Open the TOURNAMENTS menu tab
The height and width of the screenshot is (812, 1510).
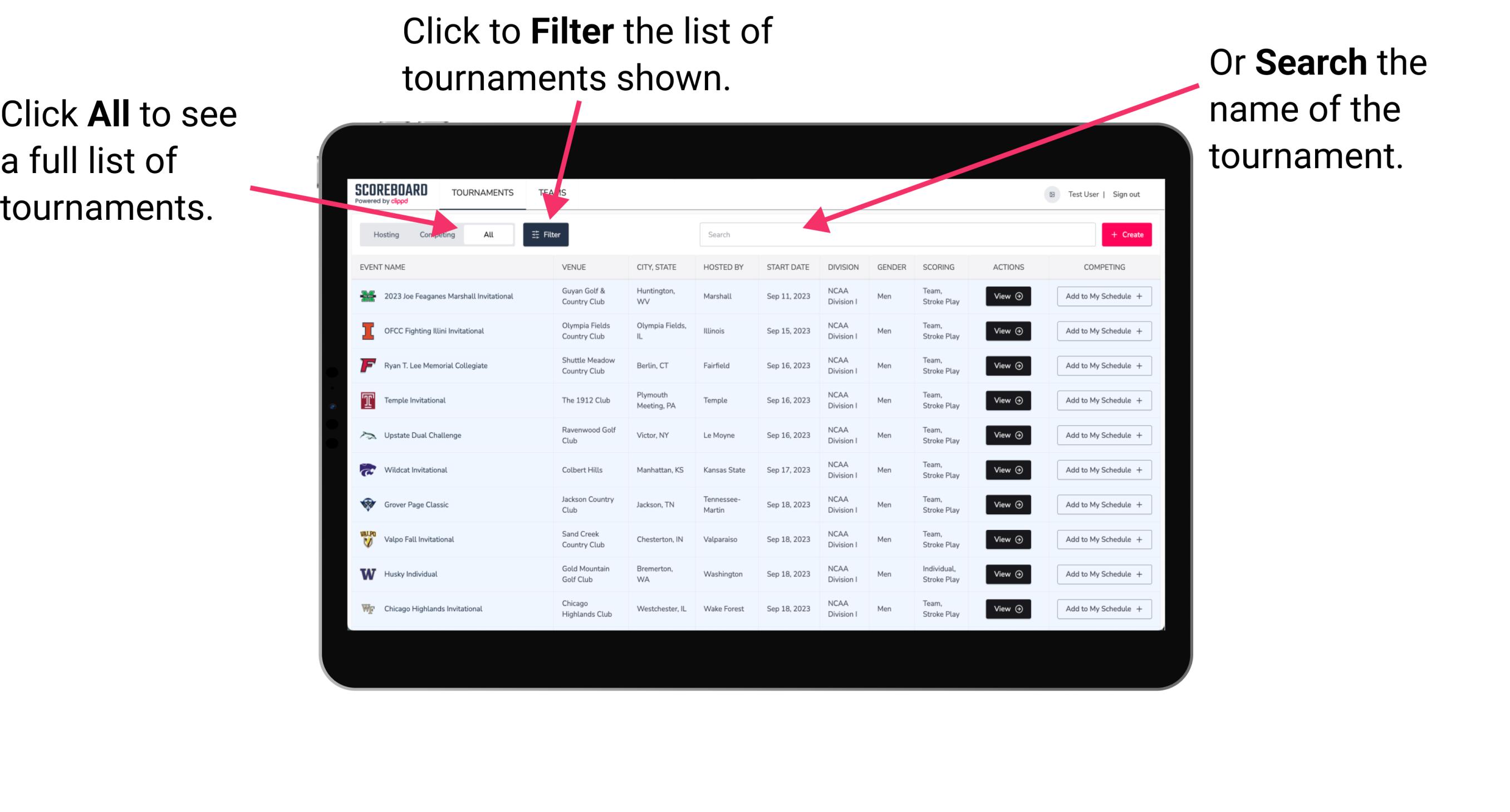point(482,192)
